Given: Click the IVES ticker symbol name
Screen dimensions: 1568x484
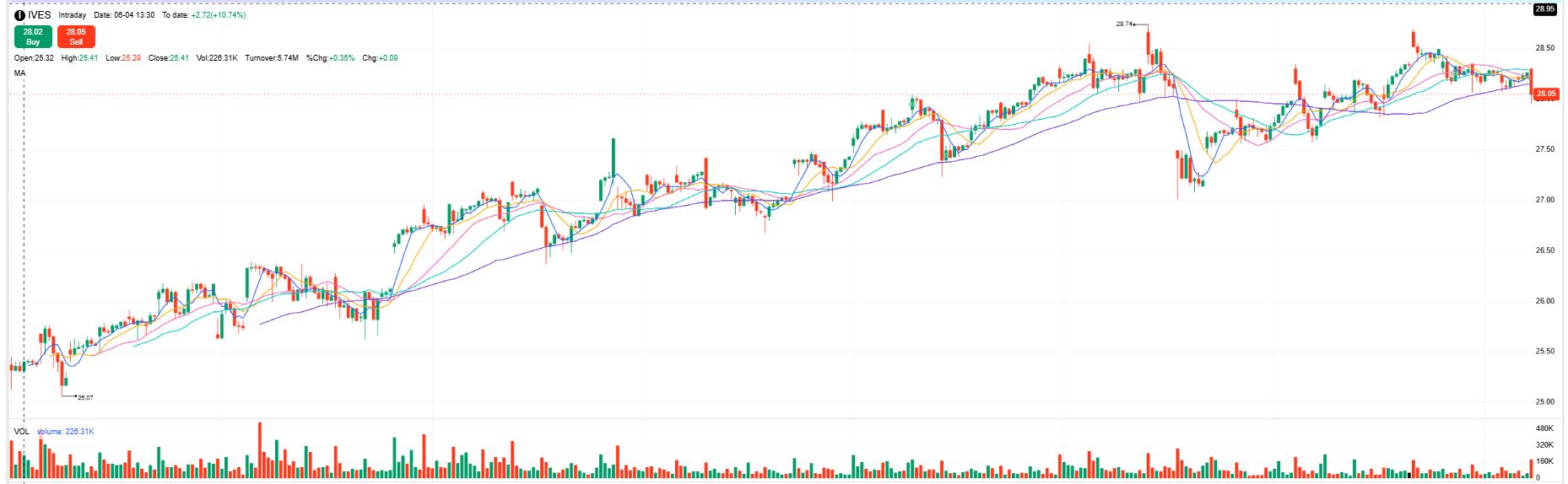Looking at the screenshot, I should pyautogui.click(x=40, y=15).
